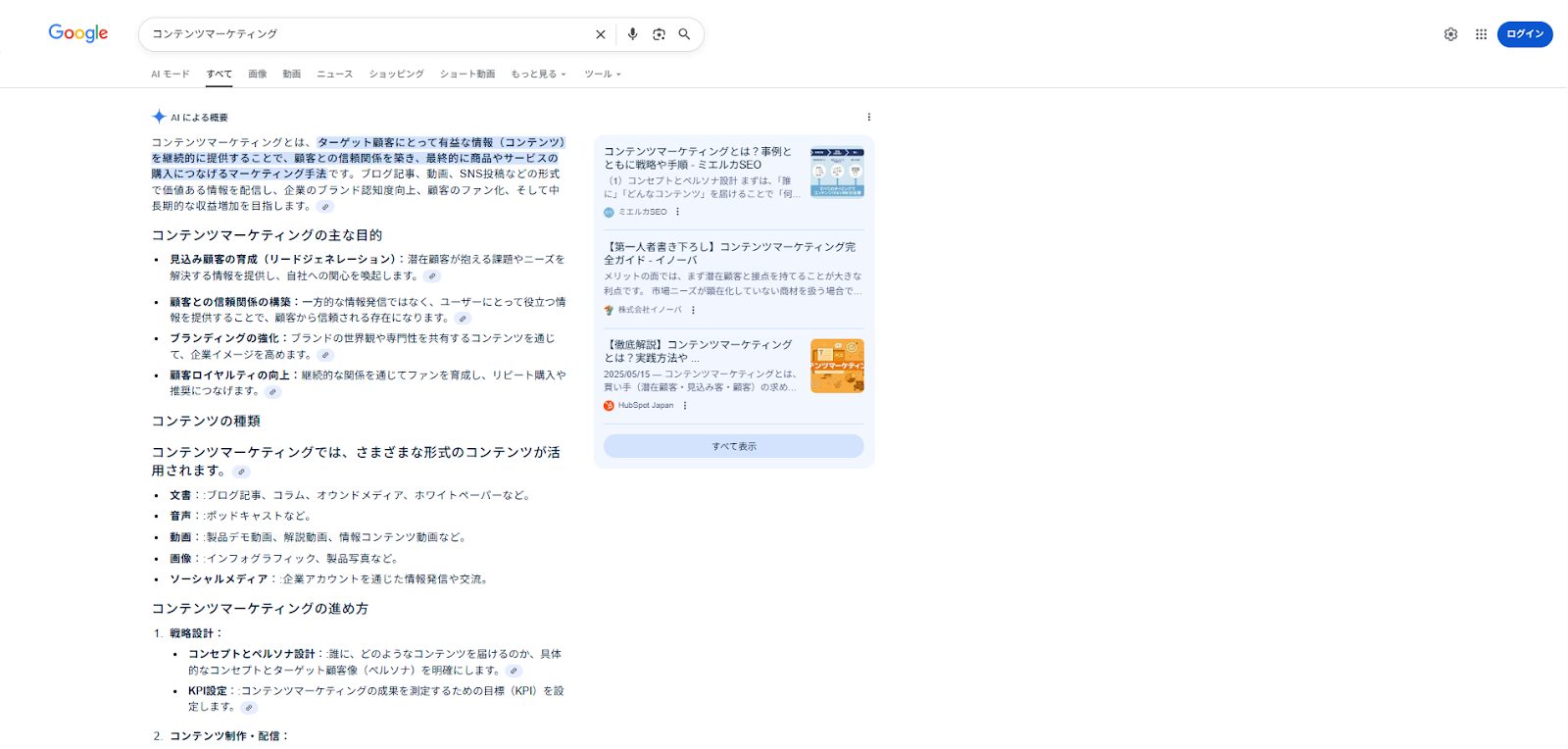Open the Google apps grid icon
1568x749 pixels.
[1481, 34]
